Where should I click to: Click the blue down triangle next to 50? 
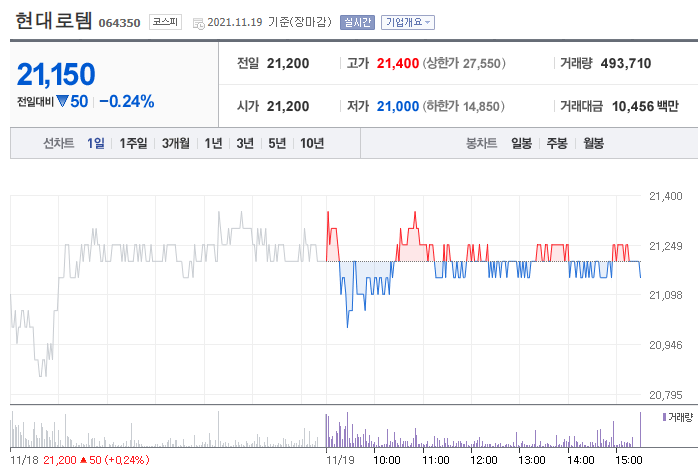click(62, 101)
